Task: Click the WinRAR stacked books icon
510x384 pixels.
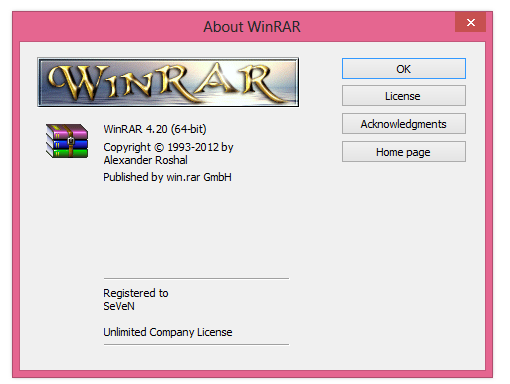Action: tap(67, 141)
